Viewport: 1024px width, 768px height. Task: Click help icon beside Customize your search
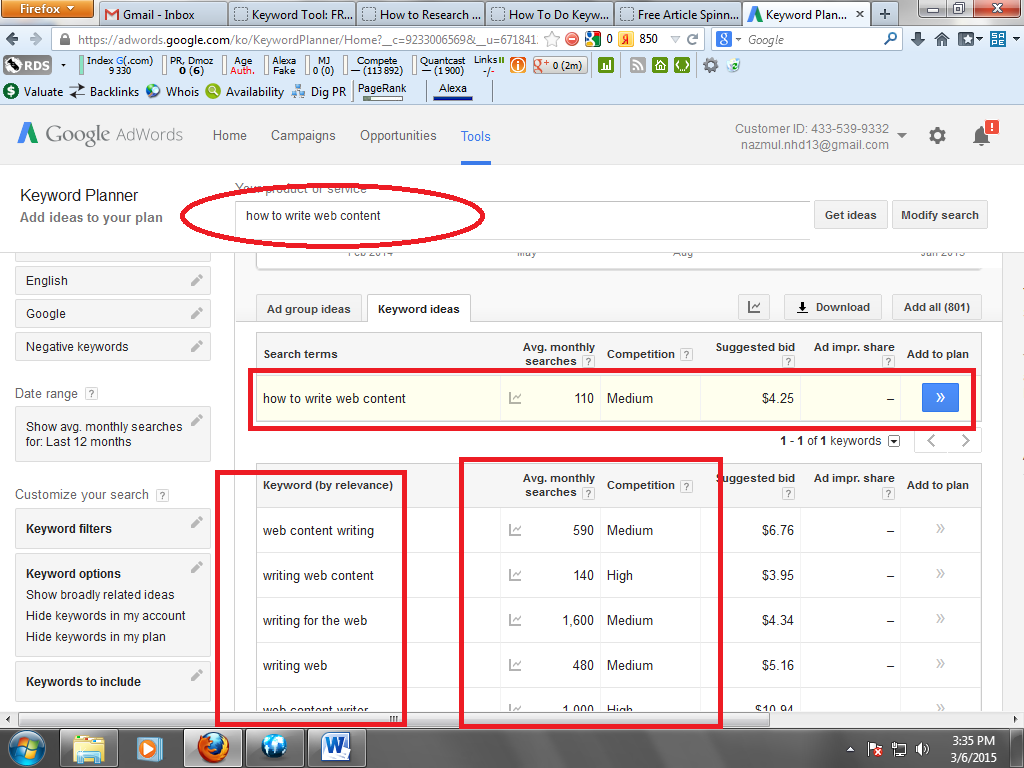click(163, 495)
